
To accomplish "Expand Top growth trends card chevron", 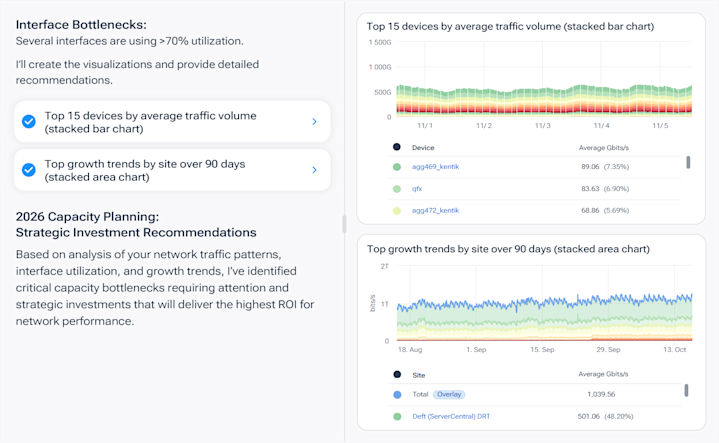I will click(x=315, y=170).
